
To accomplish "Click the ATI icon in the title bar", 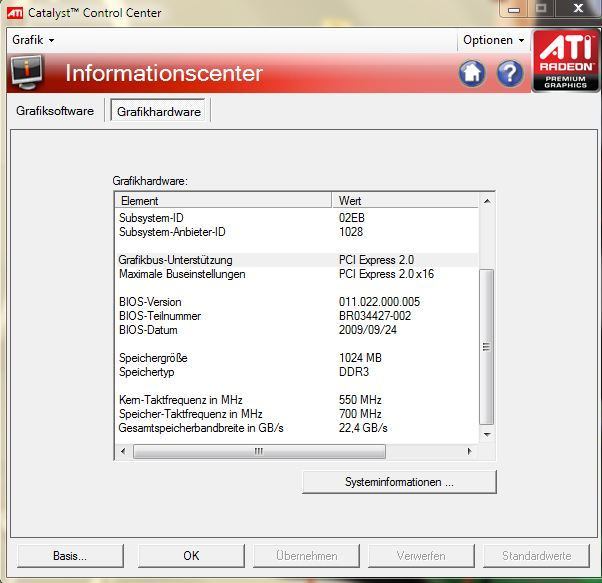I will (15, 13).
